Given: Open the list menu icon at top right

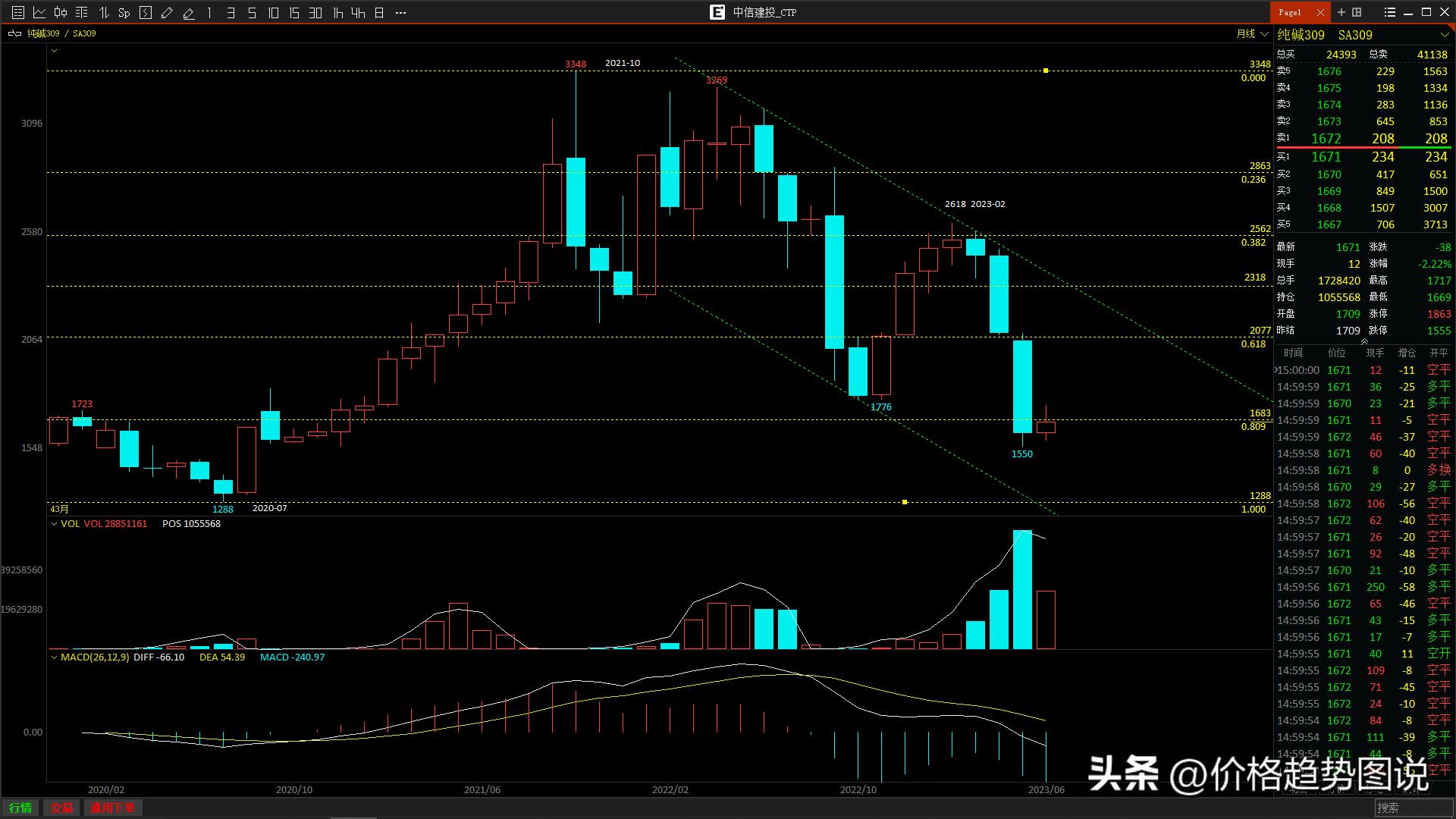Looking at the screenshot, I should tap(1389, 12).
